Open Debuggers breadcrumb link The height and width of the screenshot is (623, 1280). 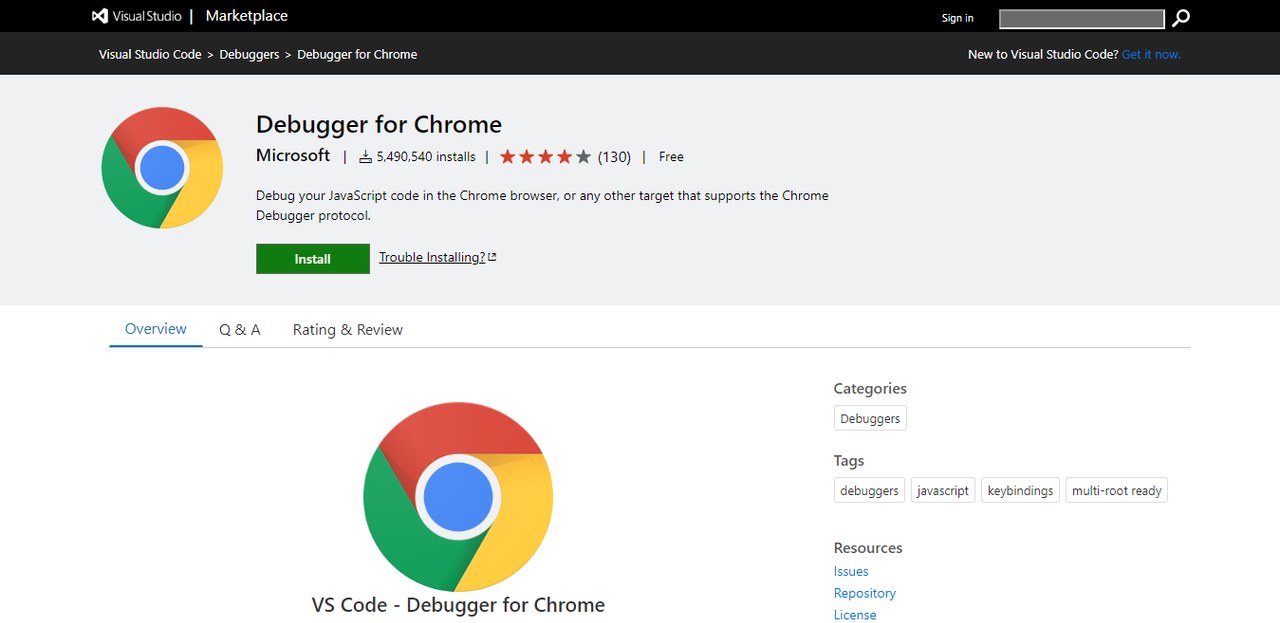(x=249, y=54)
